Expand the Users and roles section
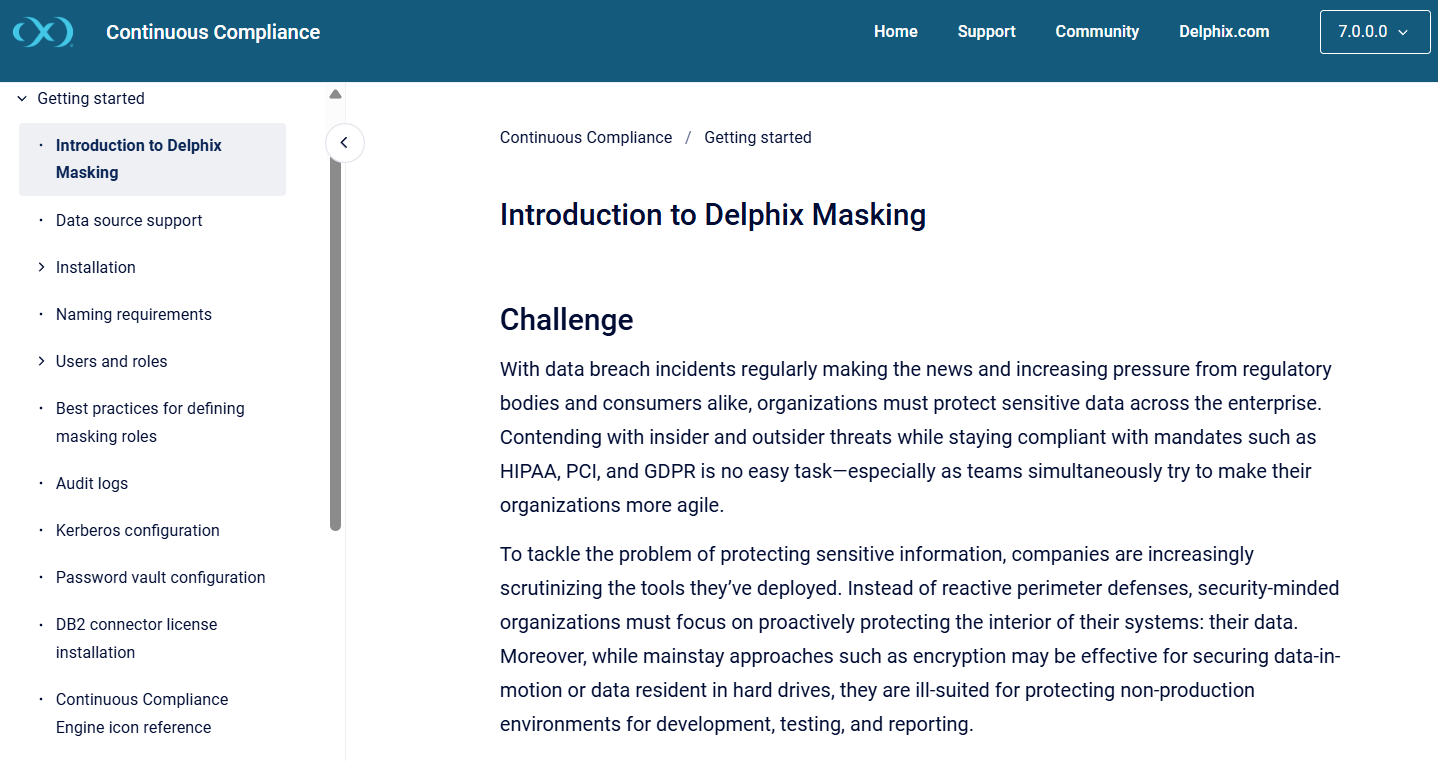Screen dimensions: 1438x761 41,361
